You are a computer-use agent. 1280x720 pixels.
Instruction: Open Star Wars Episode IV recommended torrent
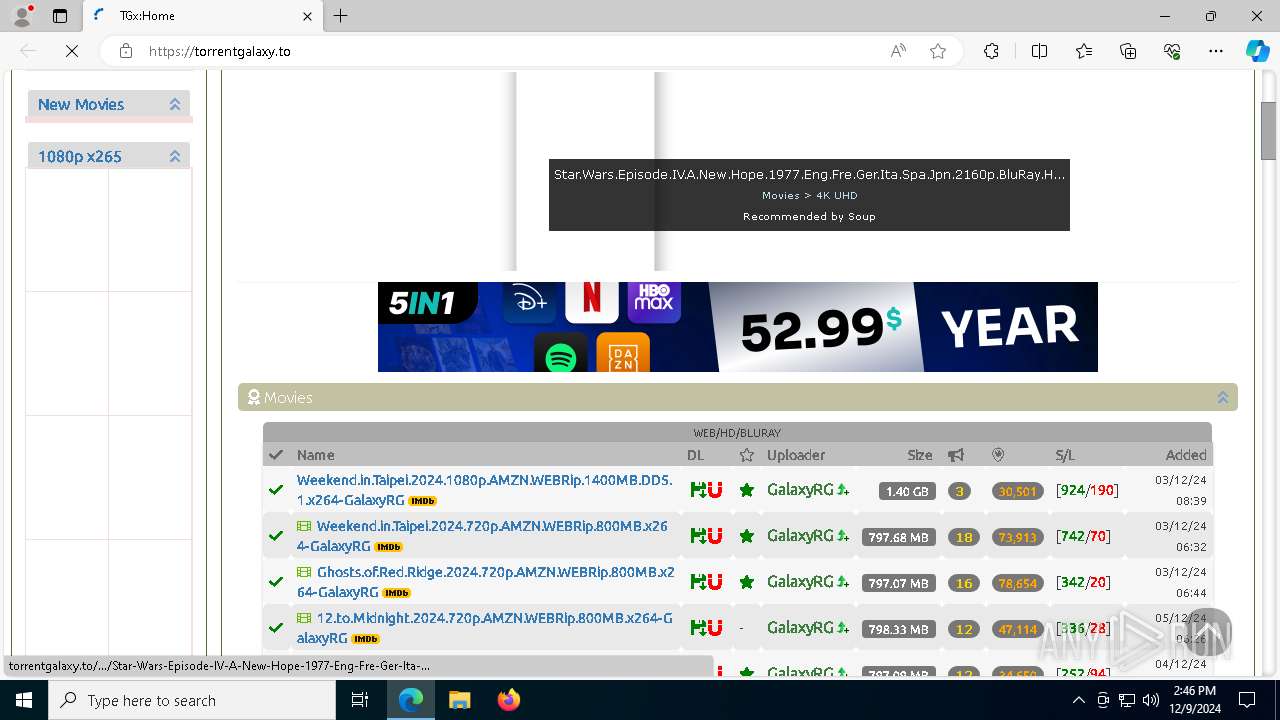809,174
